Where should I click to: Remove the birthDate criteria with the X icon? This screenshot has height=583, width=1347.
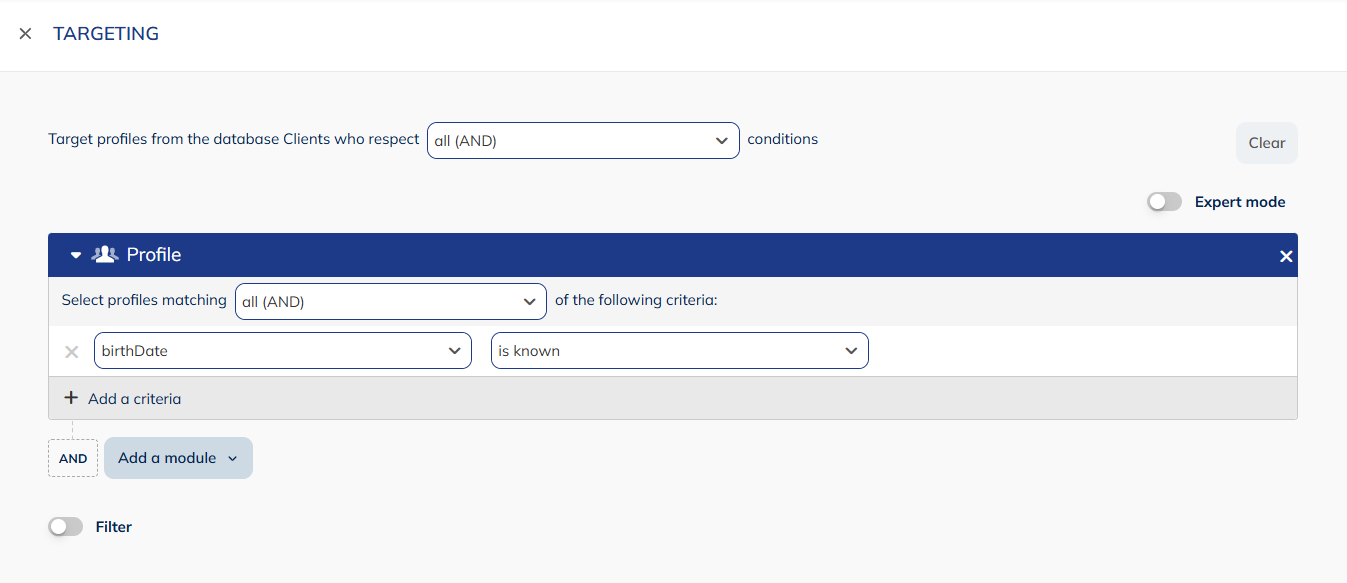(71, 351)
